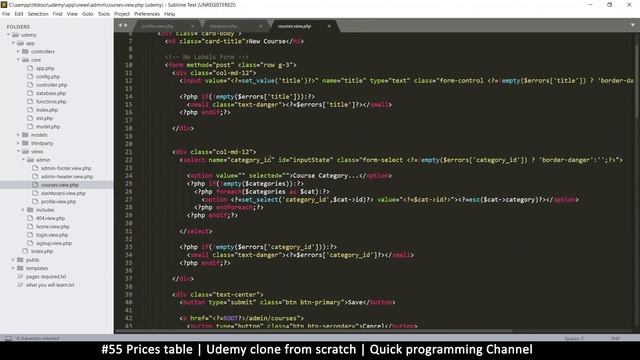The height and width of the screenshot is (360, 640).
Task: Expand the templates folder arrow
Action: [x=13, y=268]
